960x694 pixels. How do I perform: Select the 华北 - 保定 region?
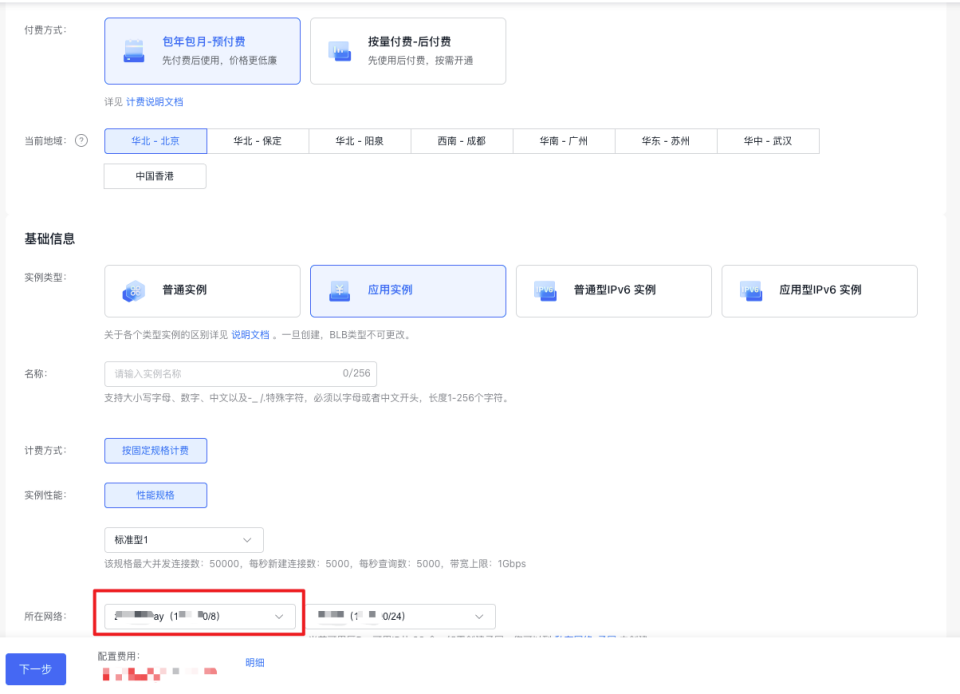tap(258, 141)
